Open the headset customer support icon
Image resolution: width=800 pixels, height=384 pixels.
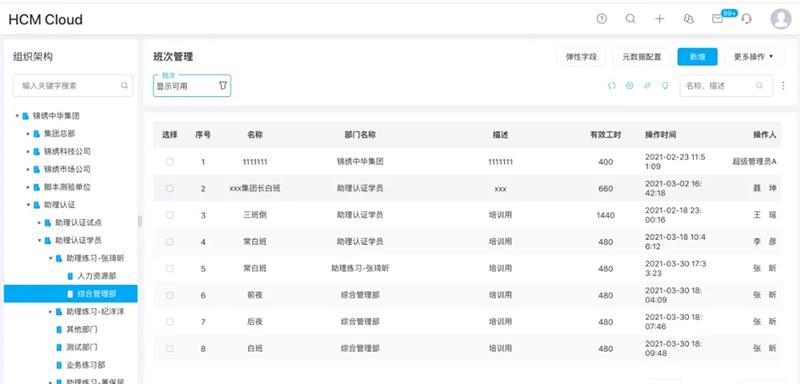[746, 19]
